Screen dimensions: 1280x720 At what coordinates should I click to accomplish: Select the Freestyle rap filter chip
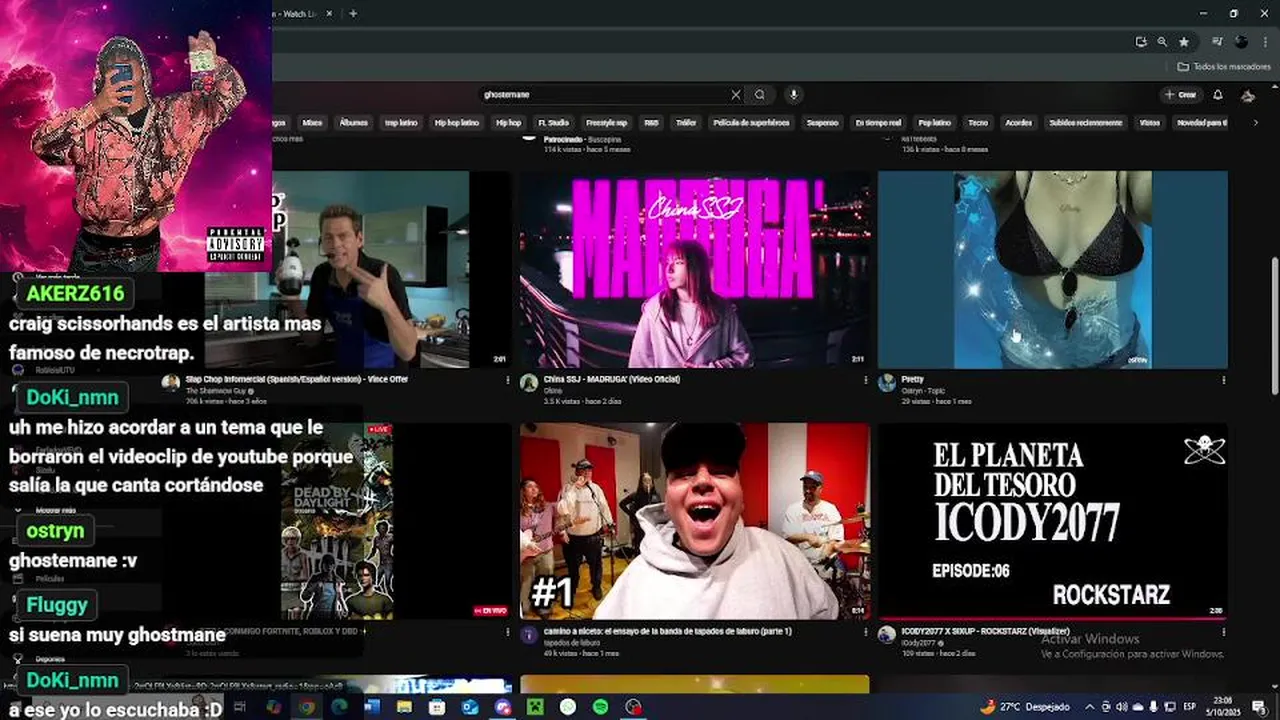click(x=606, y=123)
